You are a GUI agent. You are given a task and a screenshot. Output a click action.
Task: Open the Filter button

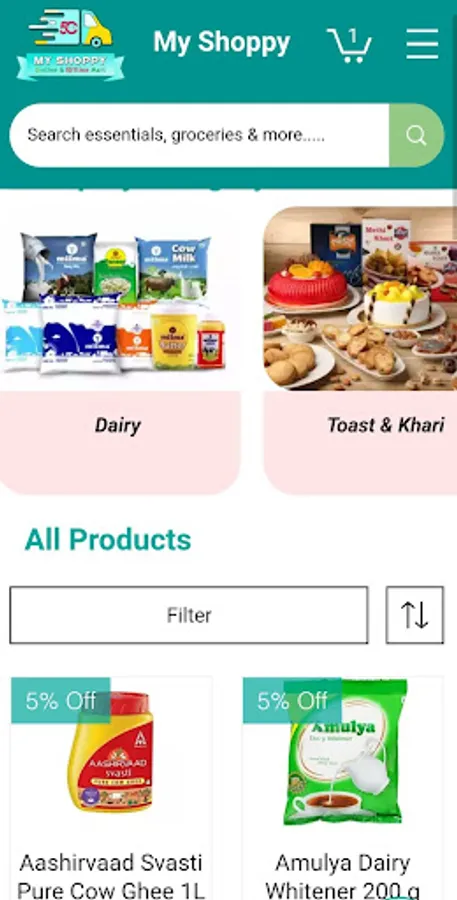pos(189,615)
